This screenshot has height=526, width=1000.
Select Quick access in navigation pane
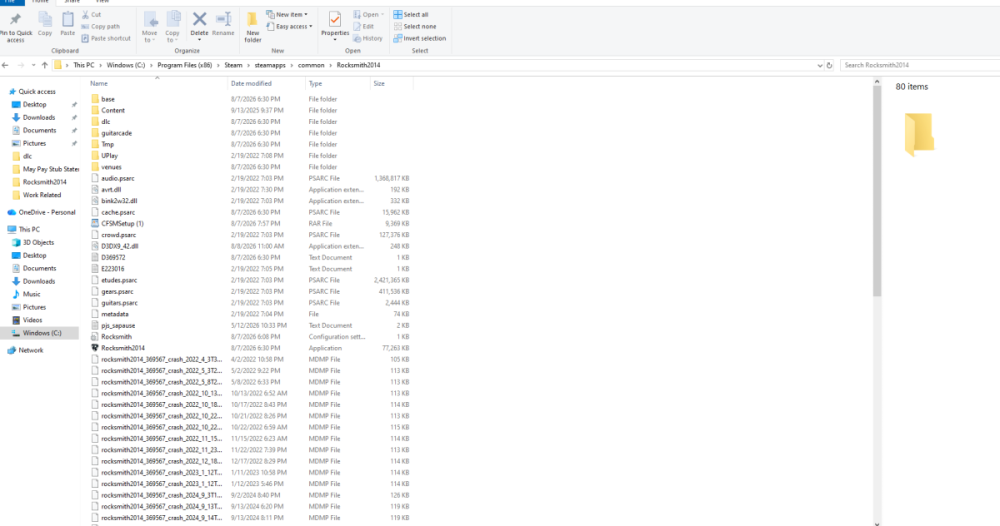36,92
